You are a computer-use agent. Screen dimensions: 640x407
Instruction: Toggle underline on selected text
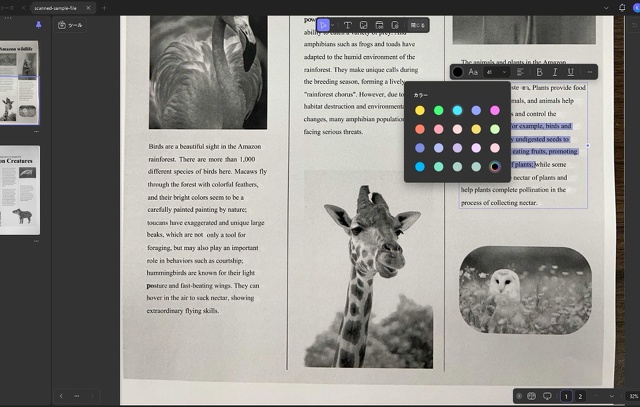click(570, 72)
